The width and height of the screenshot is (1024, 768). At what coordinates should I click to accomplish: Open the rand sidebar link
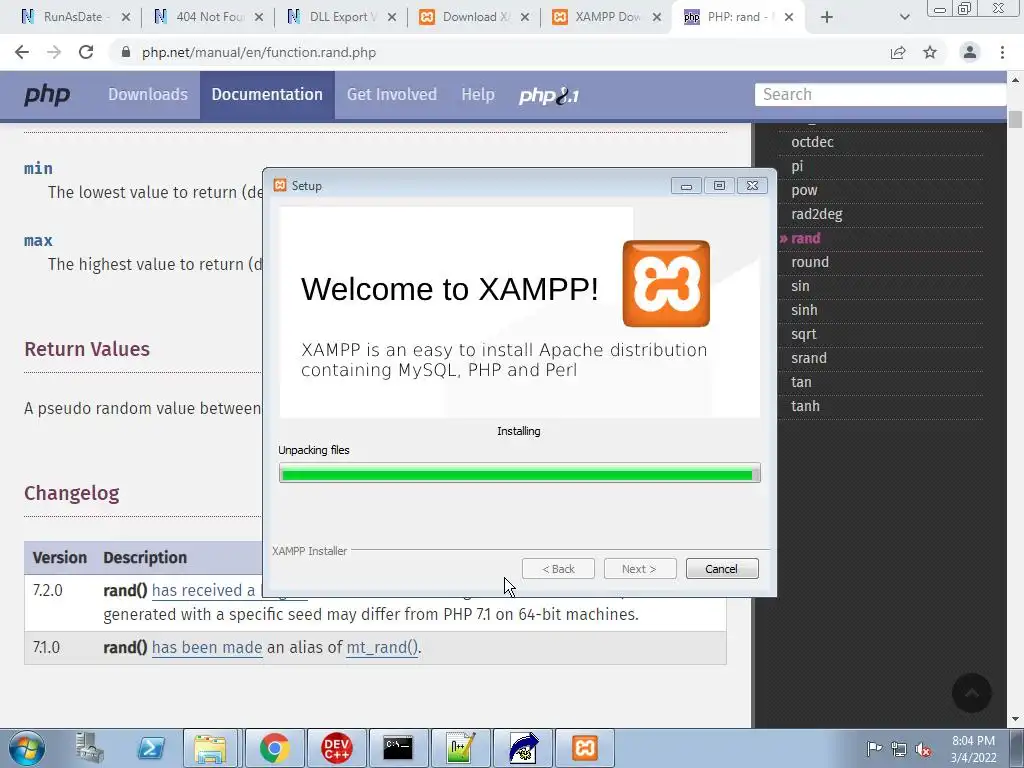pyautogui.click(x=805, y=238)
